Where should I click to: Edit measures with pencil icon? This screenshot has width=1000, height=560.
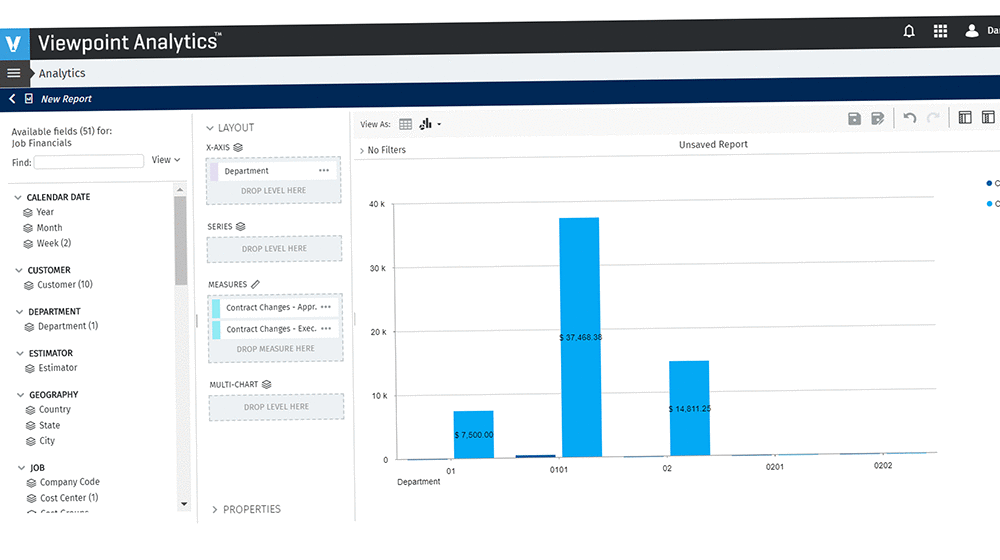255,284
